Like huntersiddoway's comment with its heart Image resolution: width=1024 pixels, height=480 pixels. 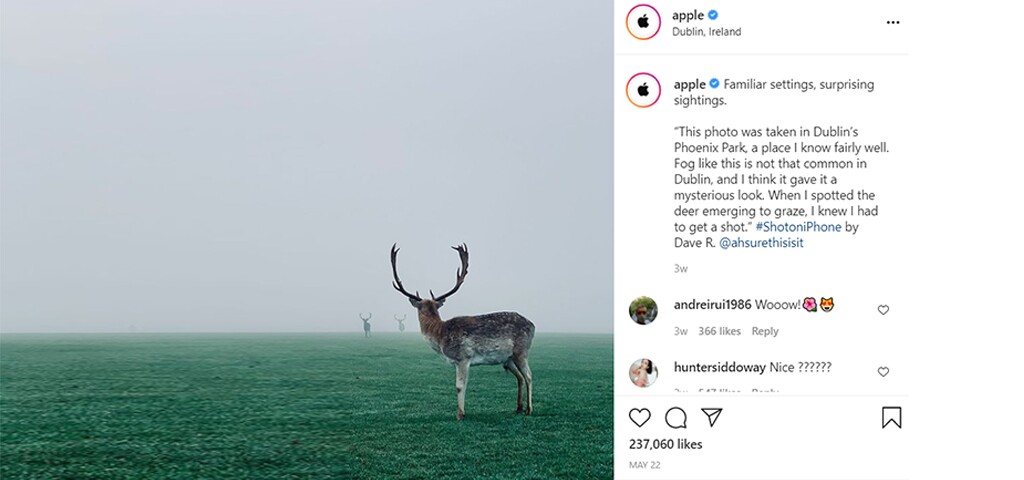883,372
